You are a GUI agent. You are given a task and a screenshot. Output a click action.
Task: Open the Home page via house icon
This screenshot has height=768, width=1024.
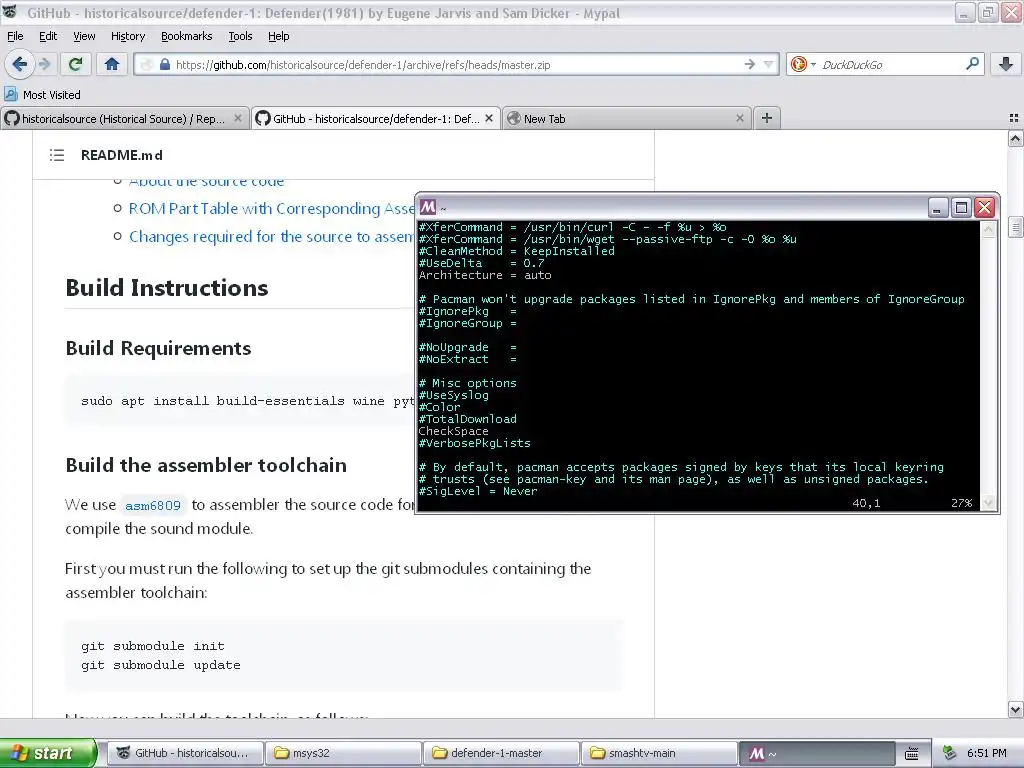pos(112,64)
